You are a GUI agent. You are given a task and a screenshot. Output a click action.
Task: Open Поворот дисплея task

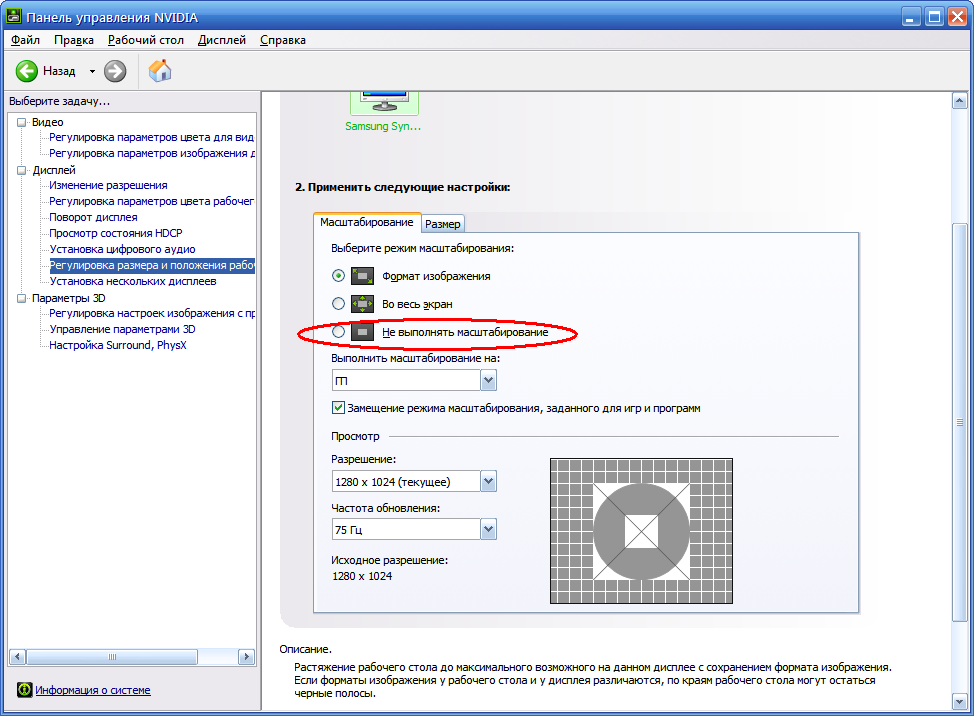(93, 217)
